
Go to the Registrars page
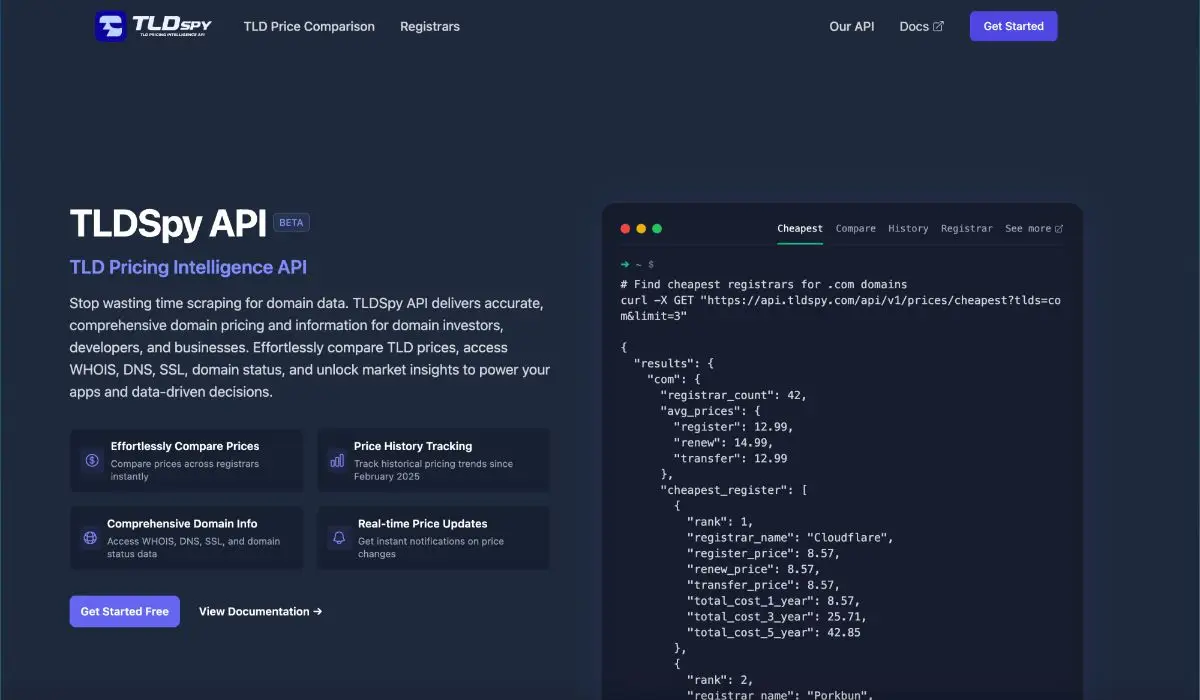[x=430, y=27]
